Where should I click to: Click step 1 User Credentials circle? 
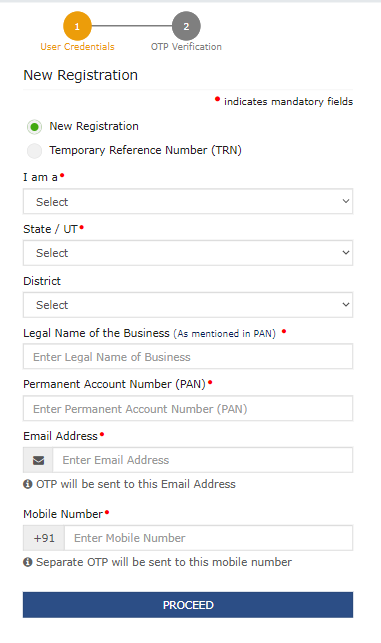pyautogui.click(x=77, y=26)
